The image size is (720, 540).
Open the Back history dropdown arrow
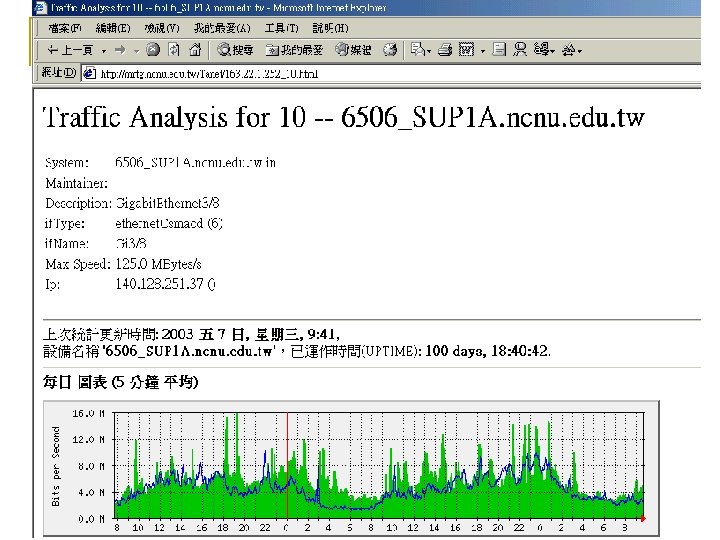coord(104,51)
